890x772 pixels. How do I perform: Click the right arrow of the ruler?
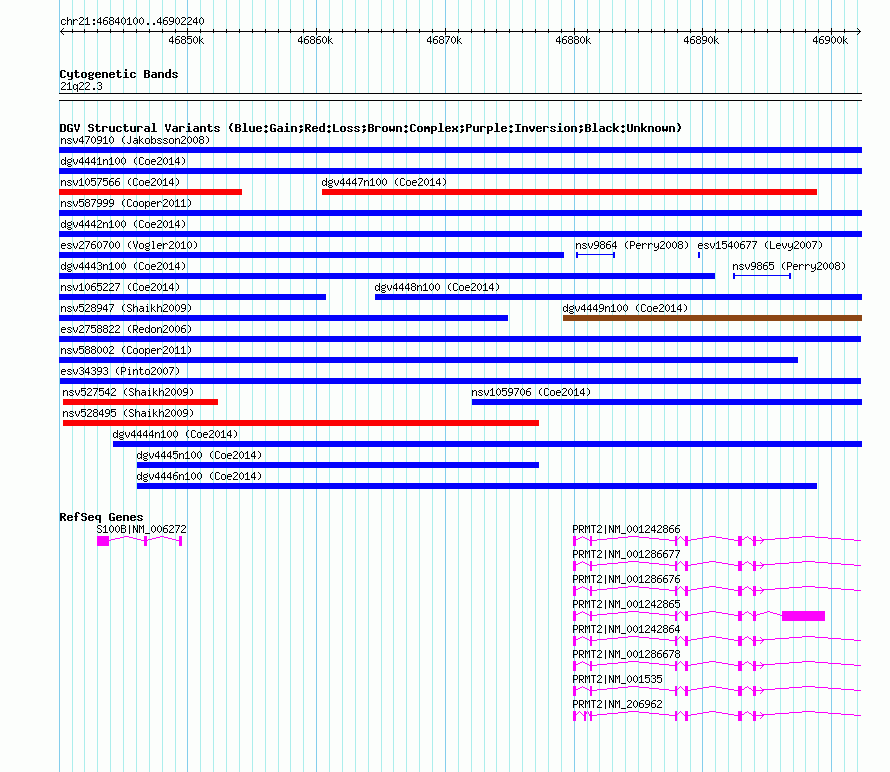[x=859, y=31]
